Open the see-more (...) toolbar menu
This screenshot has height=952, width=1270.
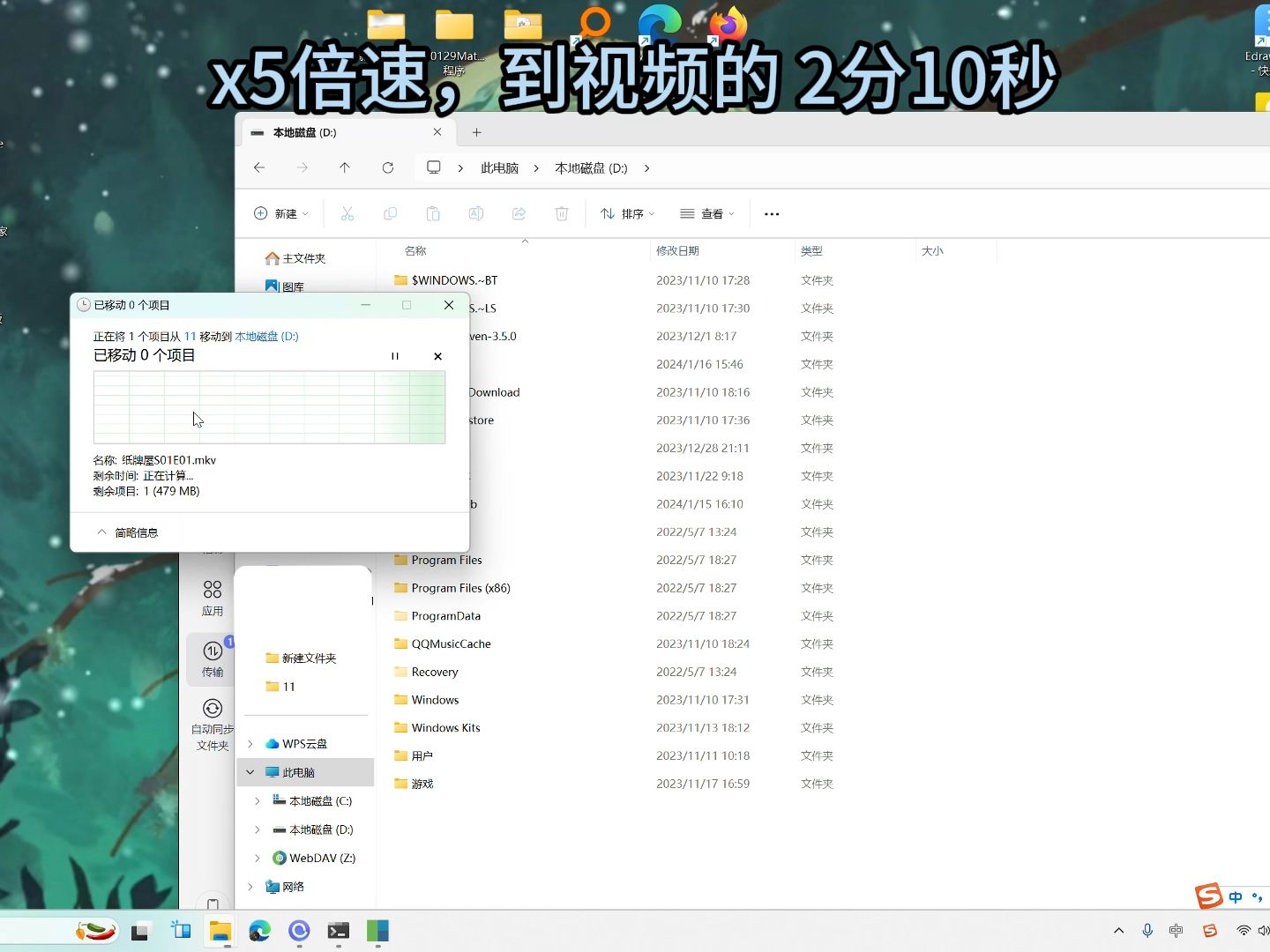[x=772, y=213]
